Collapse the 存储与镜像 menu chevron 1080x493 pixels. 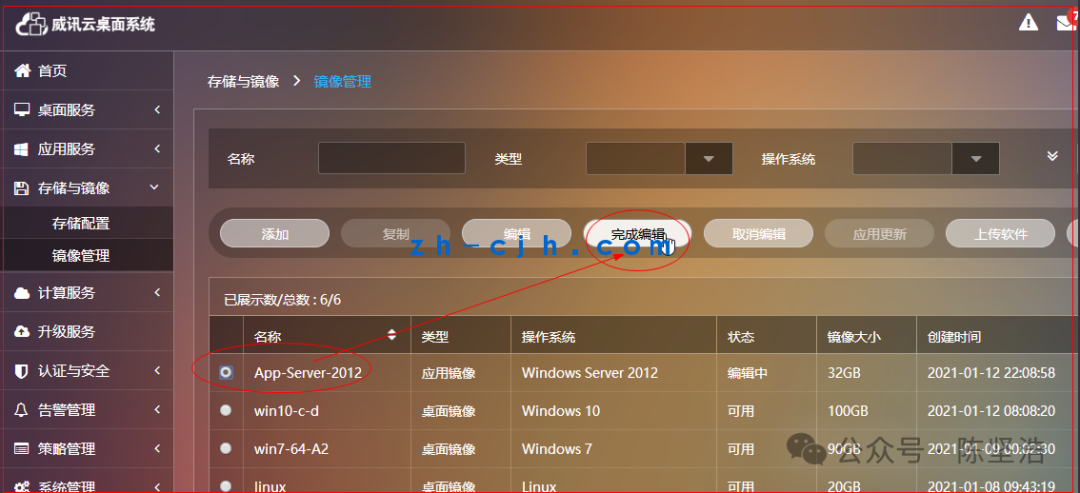coord(155,187)
